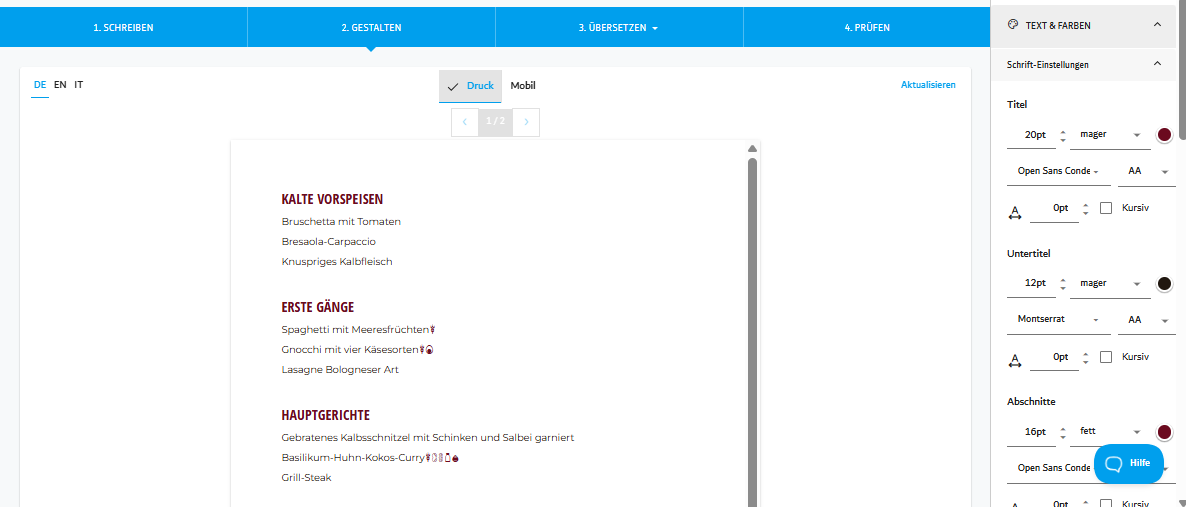This screenshot has height=507, width=1186.
Task: Switch preview language to EN
Action: [60, 85]
